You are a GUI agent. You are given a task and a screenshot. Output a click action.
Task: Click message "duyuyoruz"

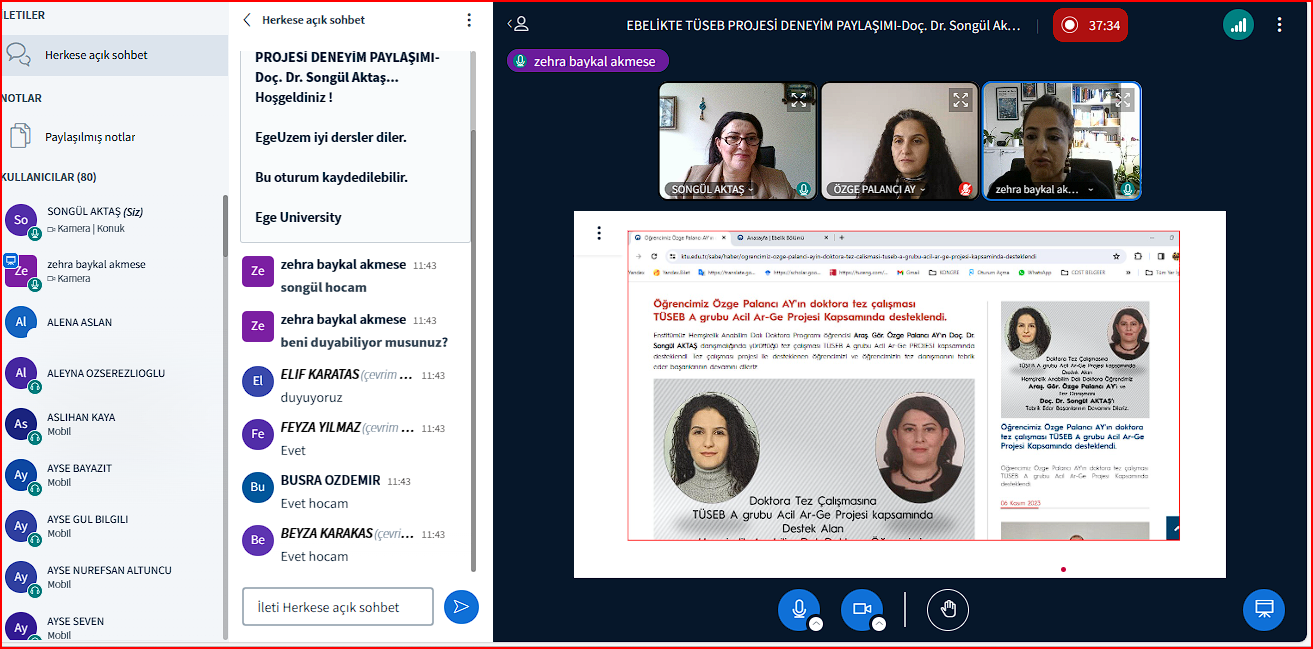[x=311, y=397]
